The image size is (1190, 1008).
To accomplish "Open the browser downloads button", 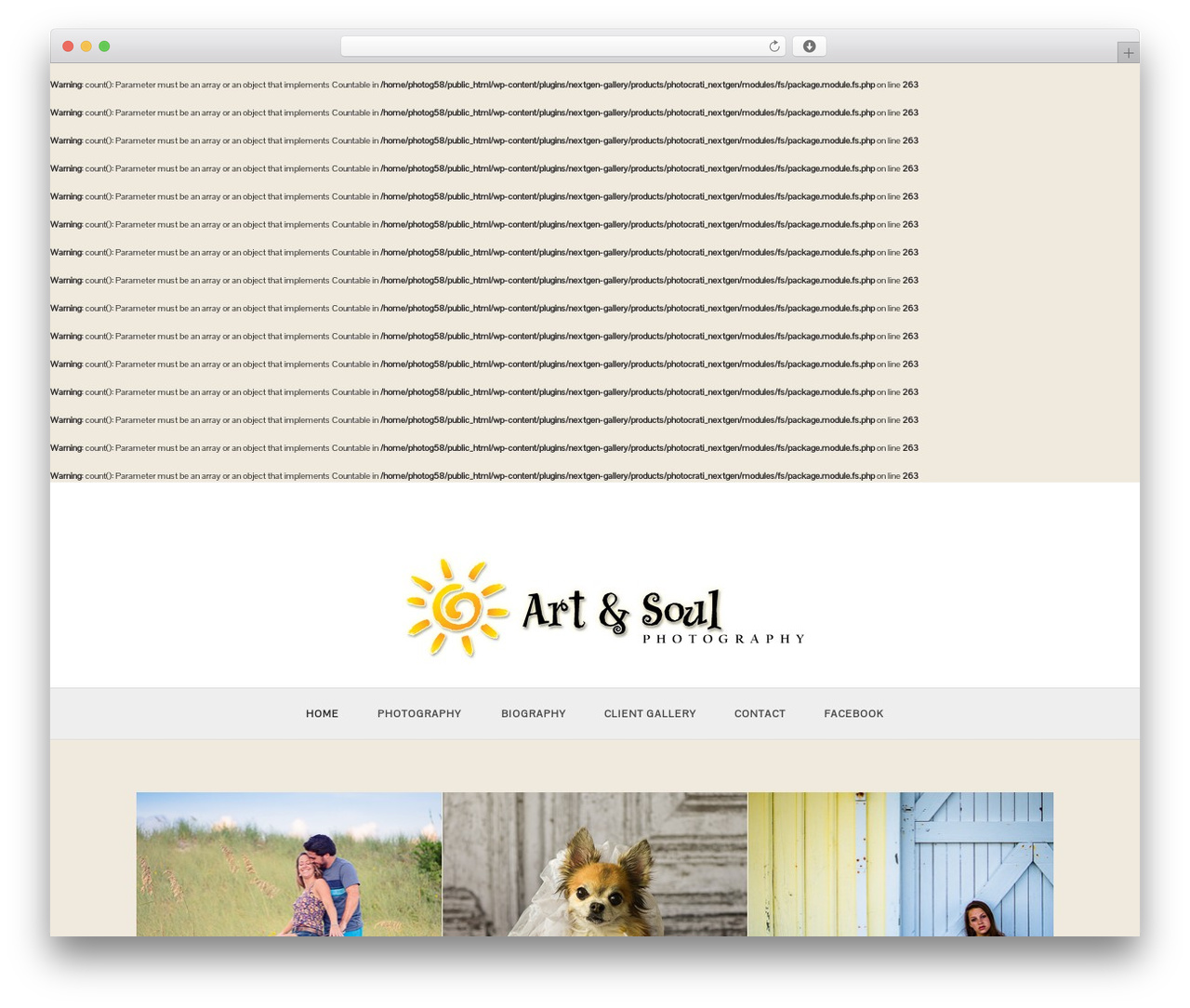I will (809, 46).
